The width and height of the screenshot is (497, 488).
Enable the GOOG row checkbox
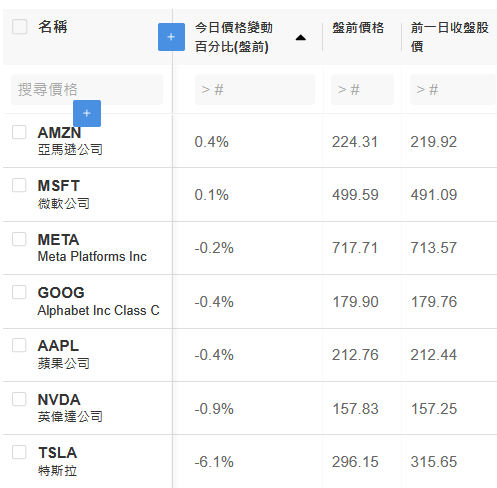click(19, 292)
